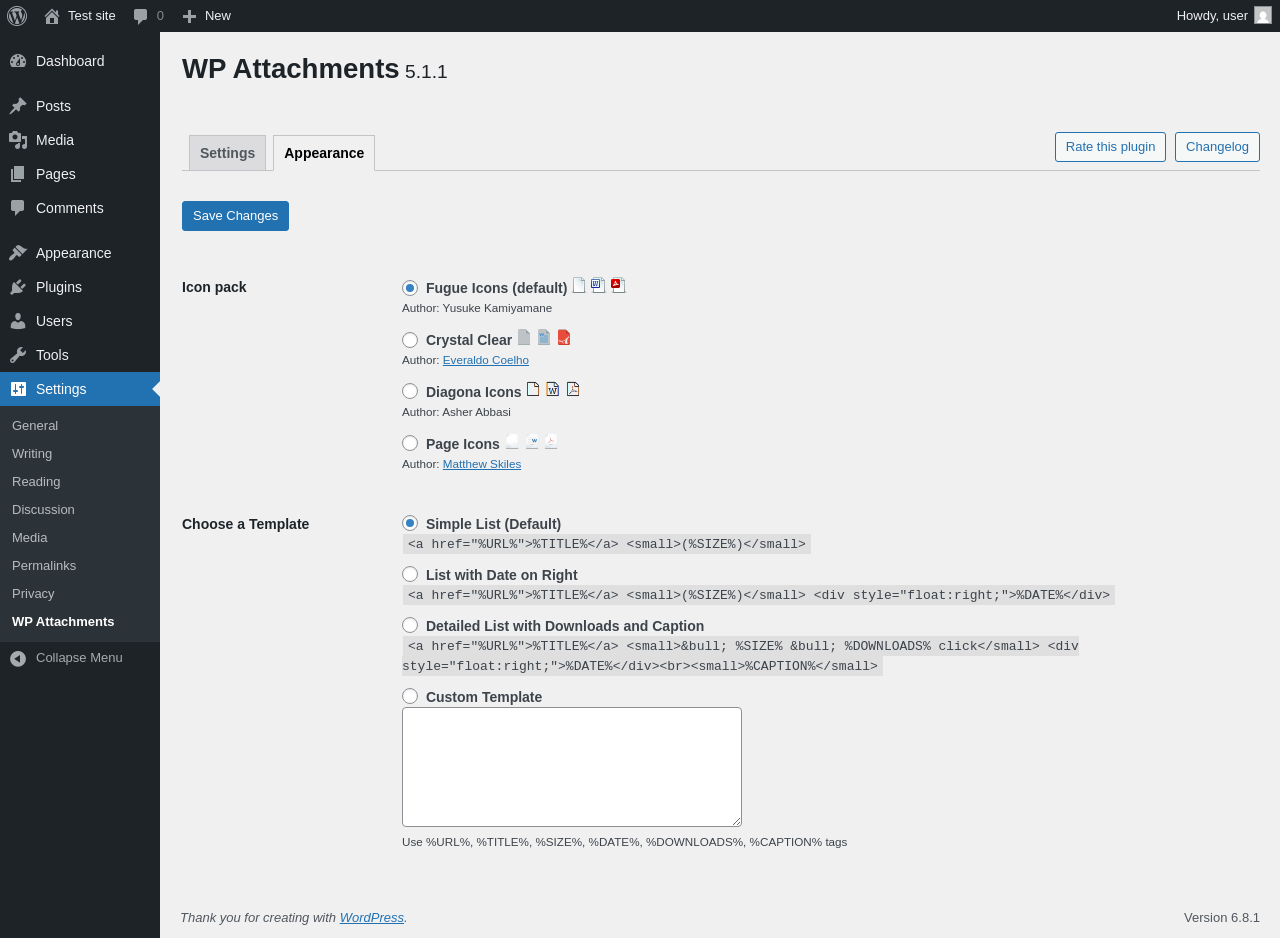Viewport: 1280px width, 938px height.
Task: Click the Comments speech bubble sidebar icon
Action: click(18, 208)
